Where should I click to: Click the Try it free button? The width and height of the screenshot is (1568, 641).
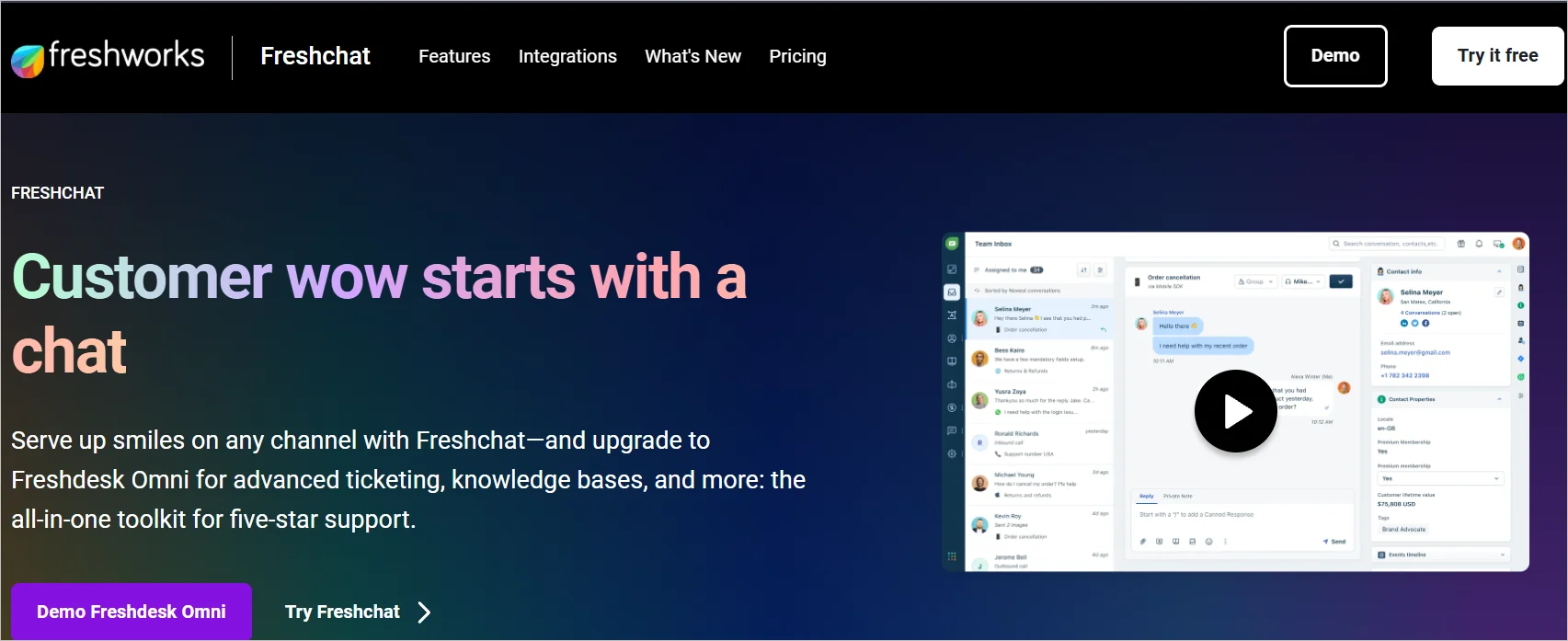[1497, 56]
